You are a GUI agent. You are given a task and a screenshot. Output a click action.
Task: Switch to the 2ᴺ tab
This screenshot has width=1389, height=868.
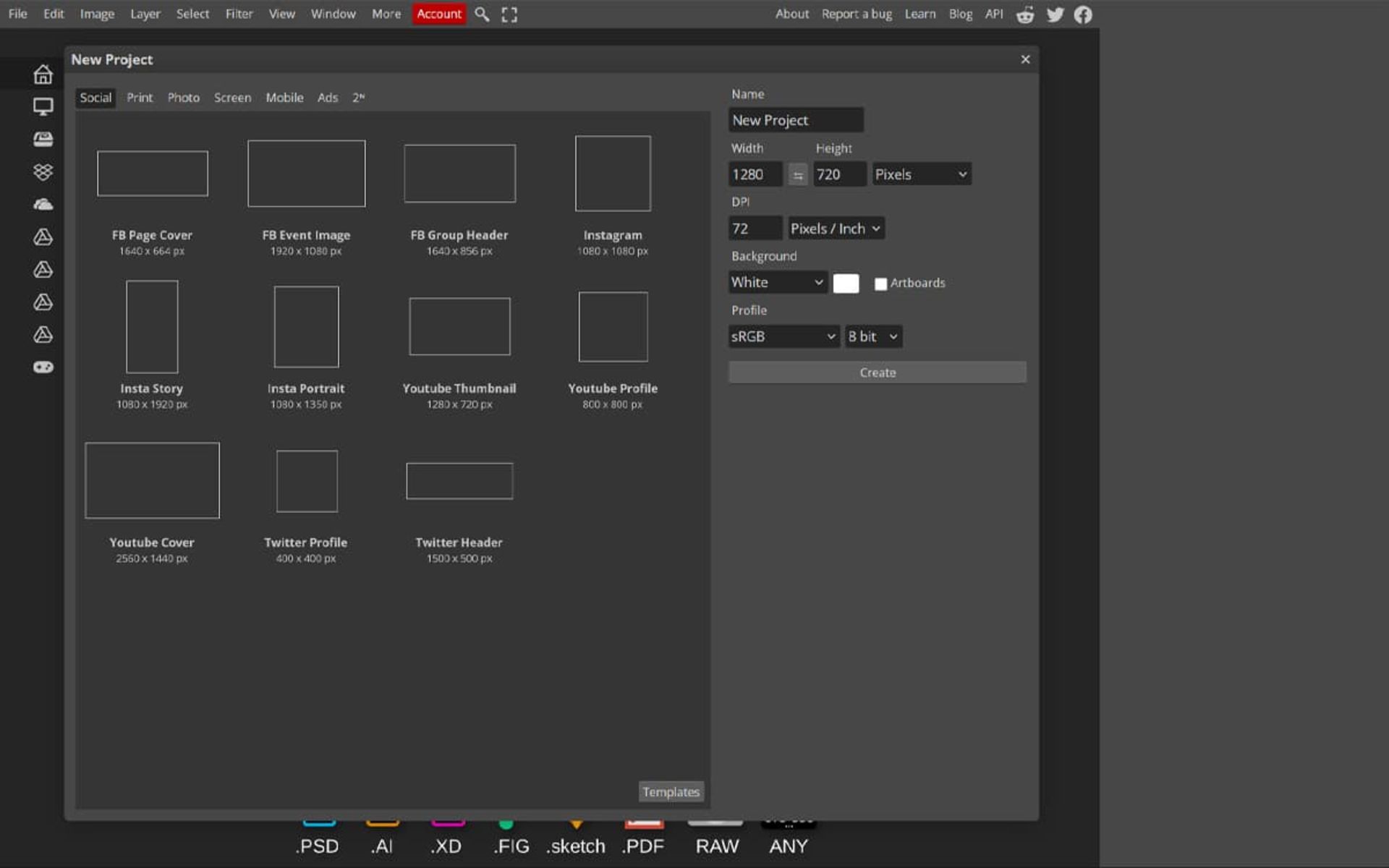point(358,98)
